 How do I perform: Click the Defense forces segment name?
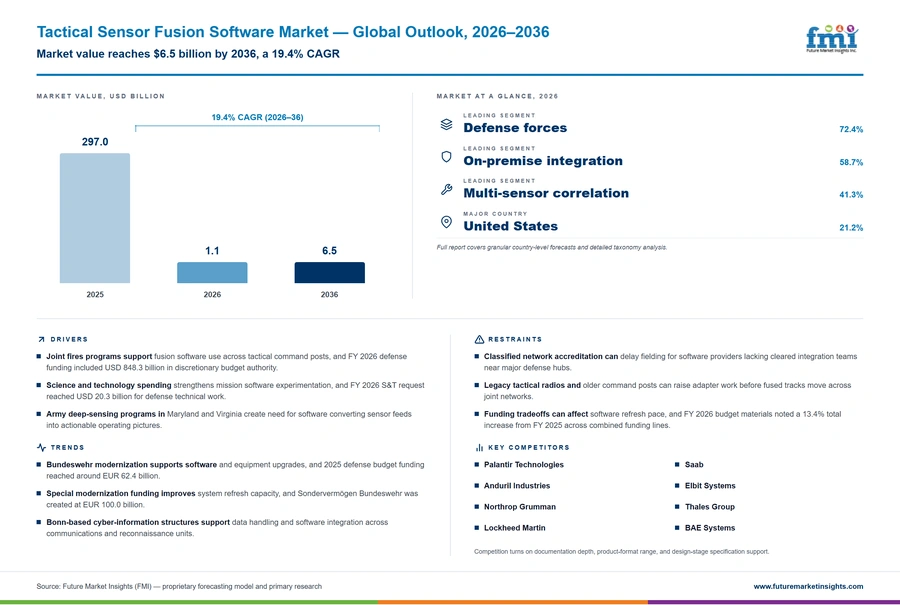coord(515,128)
